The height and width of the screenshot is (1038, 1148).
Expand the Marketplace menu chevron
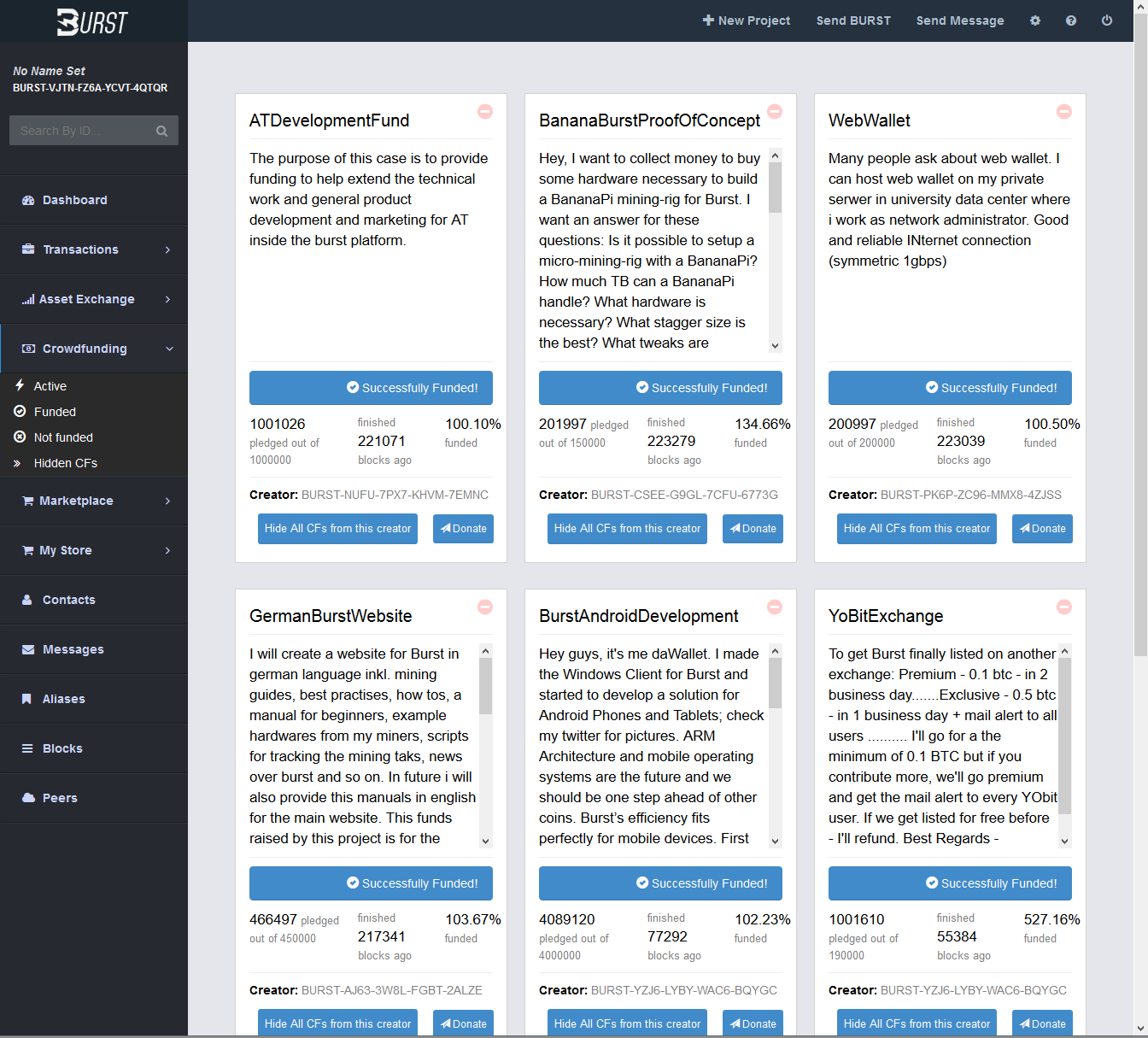[x=167, y=501]
